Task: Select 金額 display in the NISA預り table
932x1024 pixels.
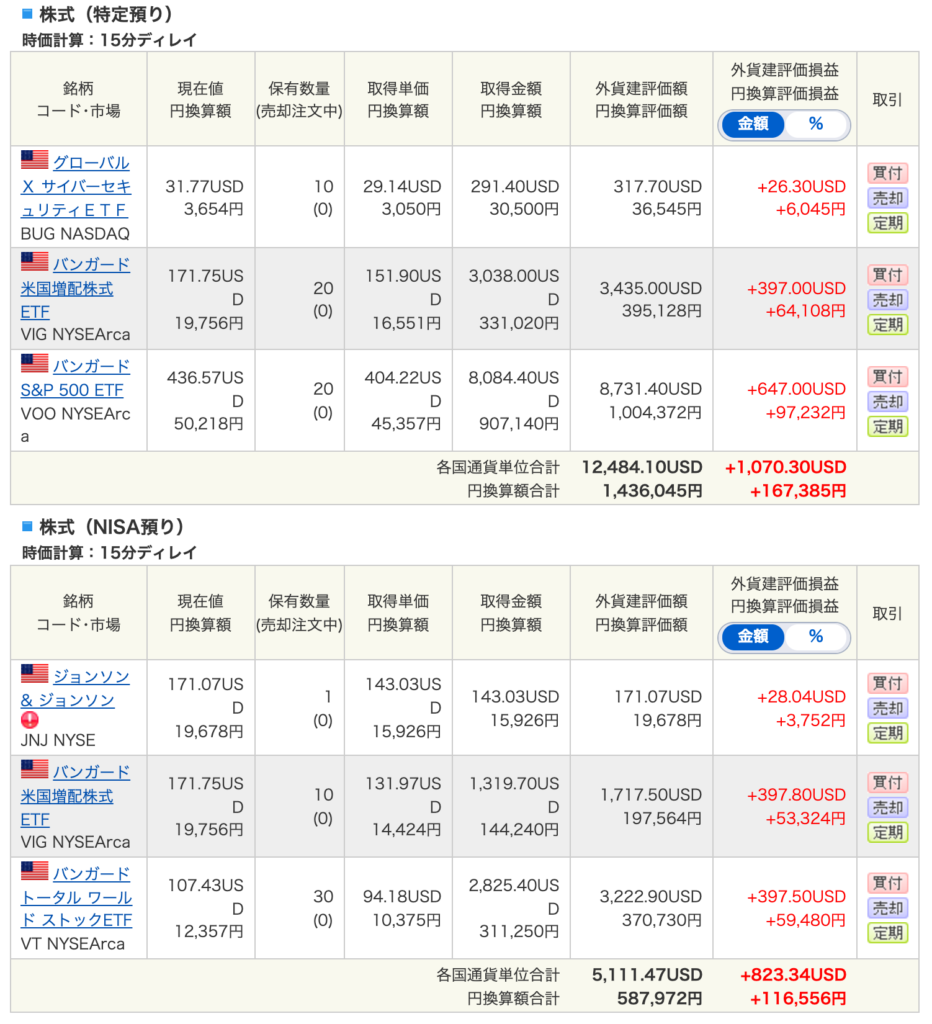Action: pos(753,637)
